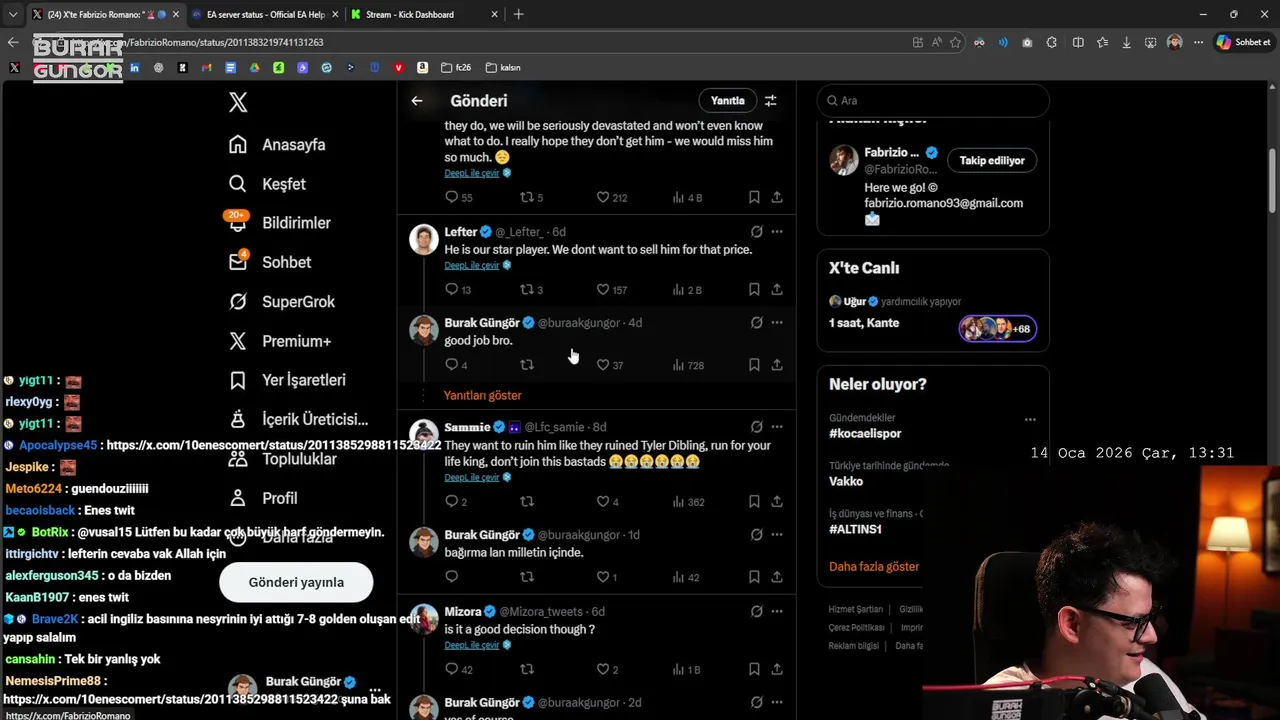Open more options on Lefter's tweet

pyautogui.click(x=777, y=231)
